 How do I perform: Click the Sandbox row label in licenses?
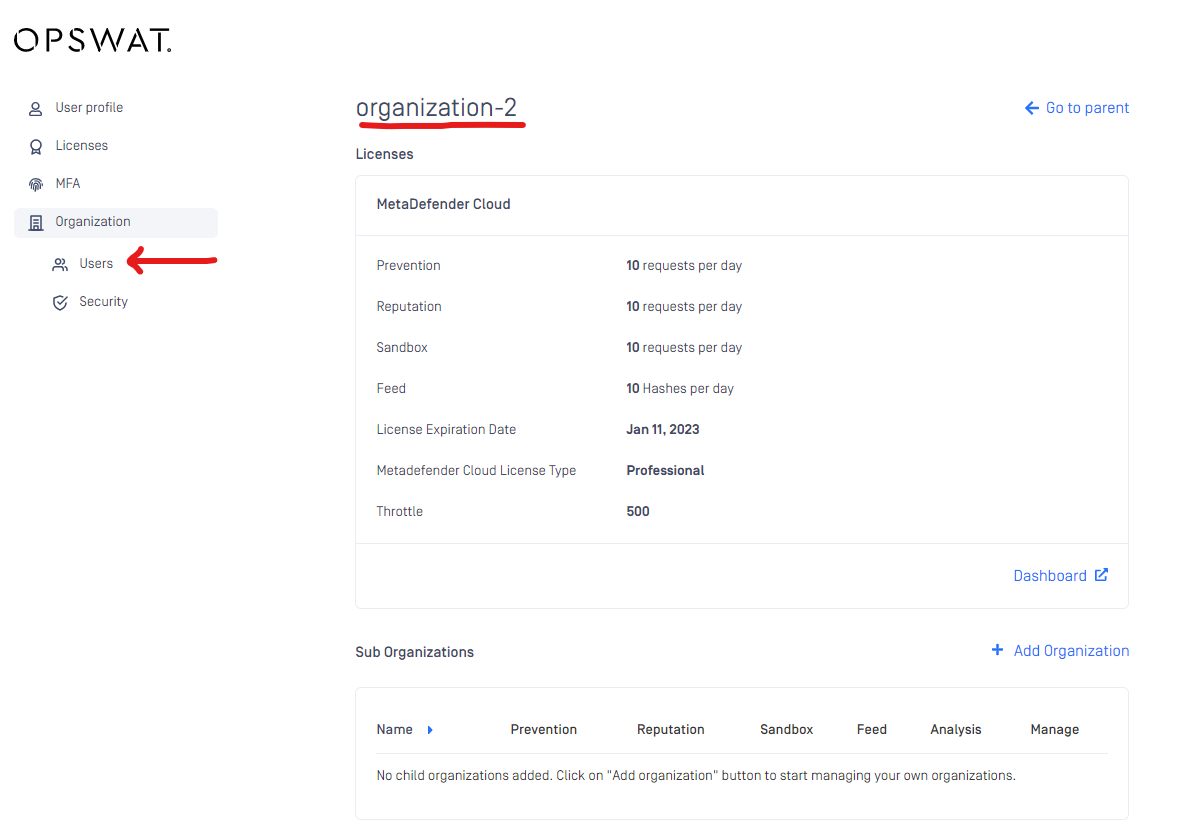(x=402, y=348)
